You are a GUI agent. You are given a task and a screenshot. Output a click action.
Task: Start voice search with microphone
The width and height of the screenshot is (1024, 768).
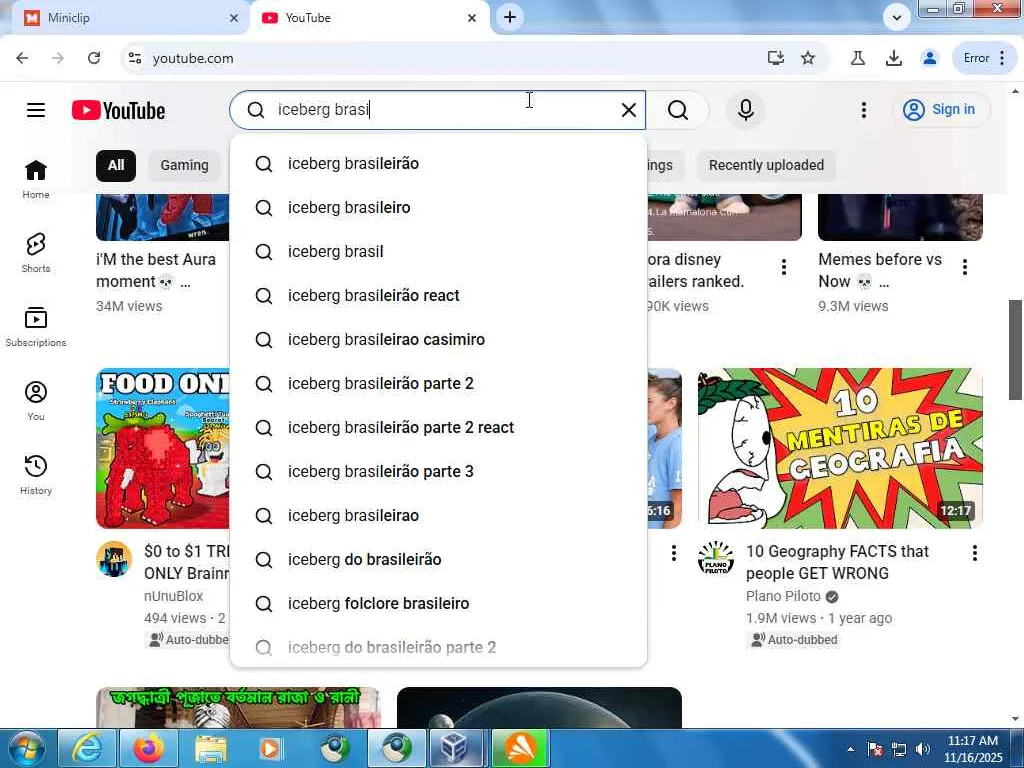click(x=746, y=110)
